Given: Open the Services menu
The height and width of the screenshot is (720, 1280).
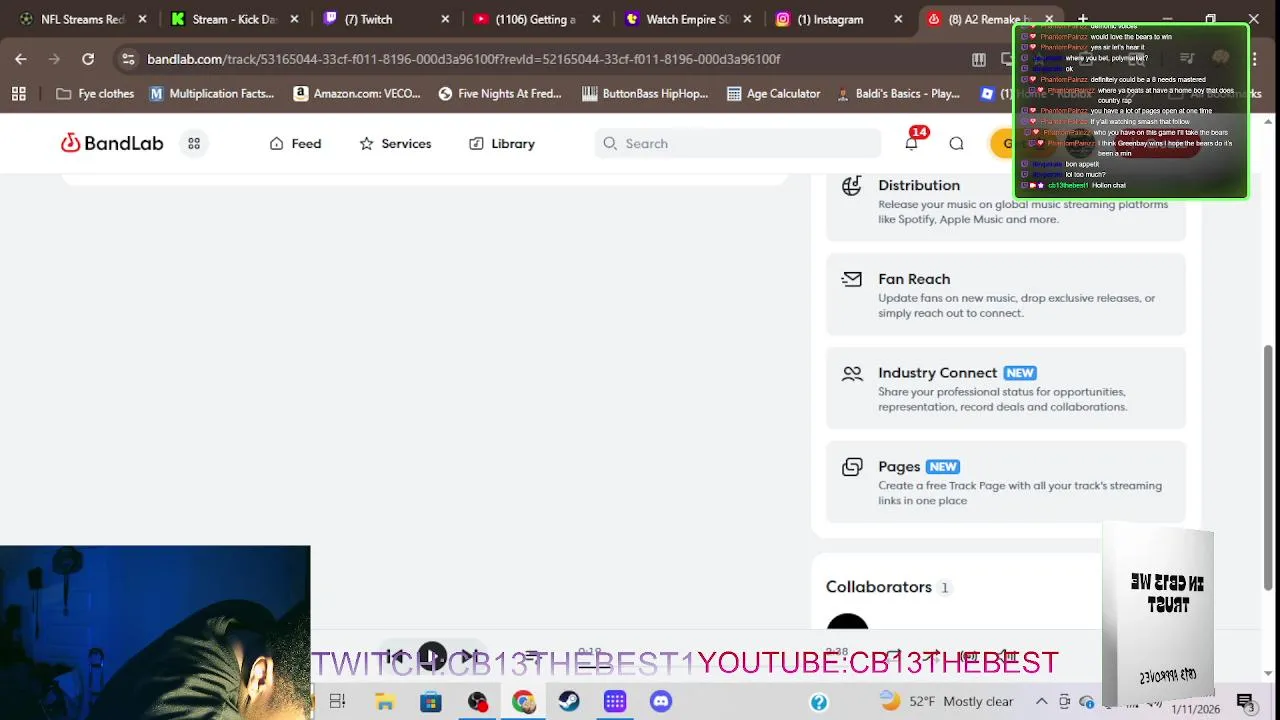Looking at the screenshot, I should (x=395, y=143).
